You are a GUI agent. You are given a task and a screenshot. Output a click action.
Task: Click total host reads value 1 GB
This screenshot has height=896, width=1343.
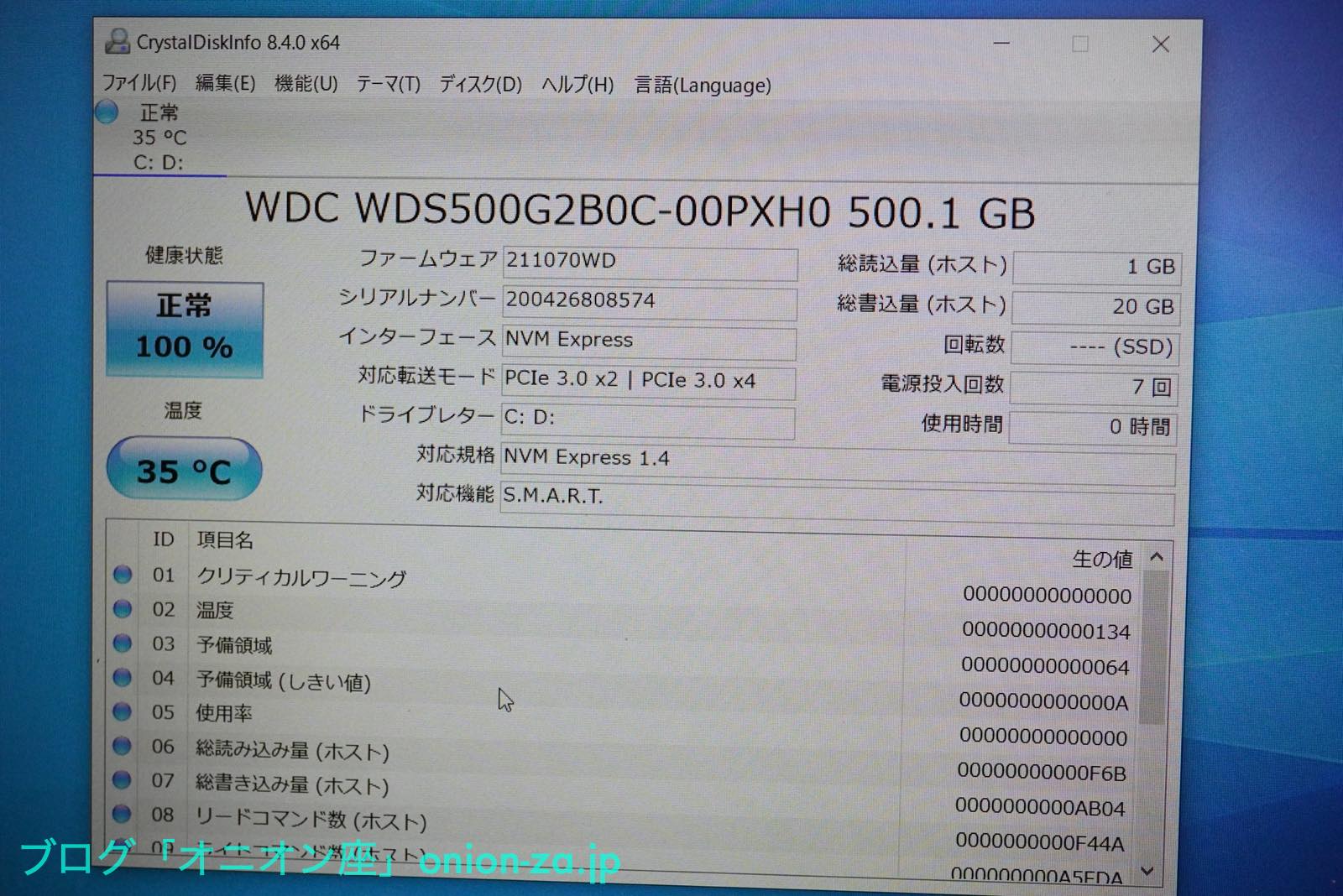click(1097, 268)
